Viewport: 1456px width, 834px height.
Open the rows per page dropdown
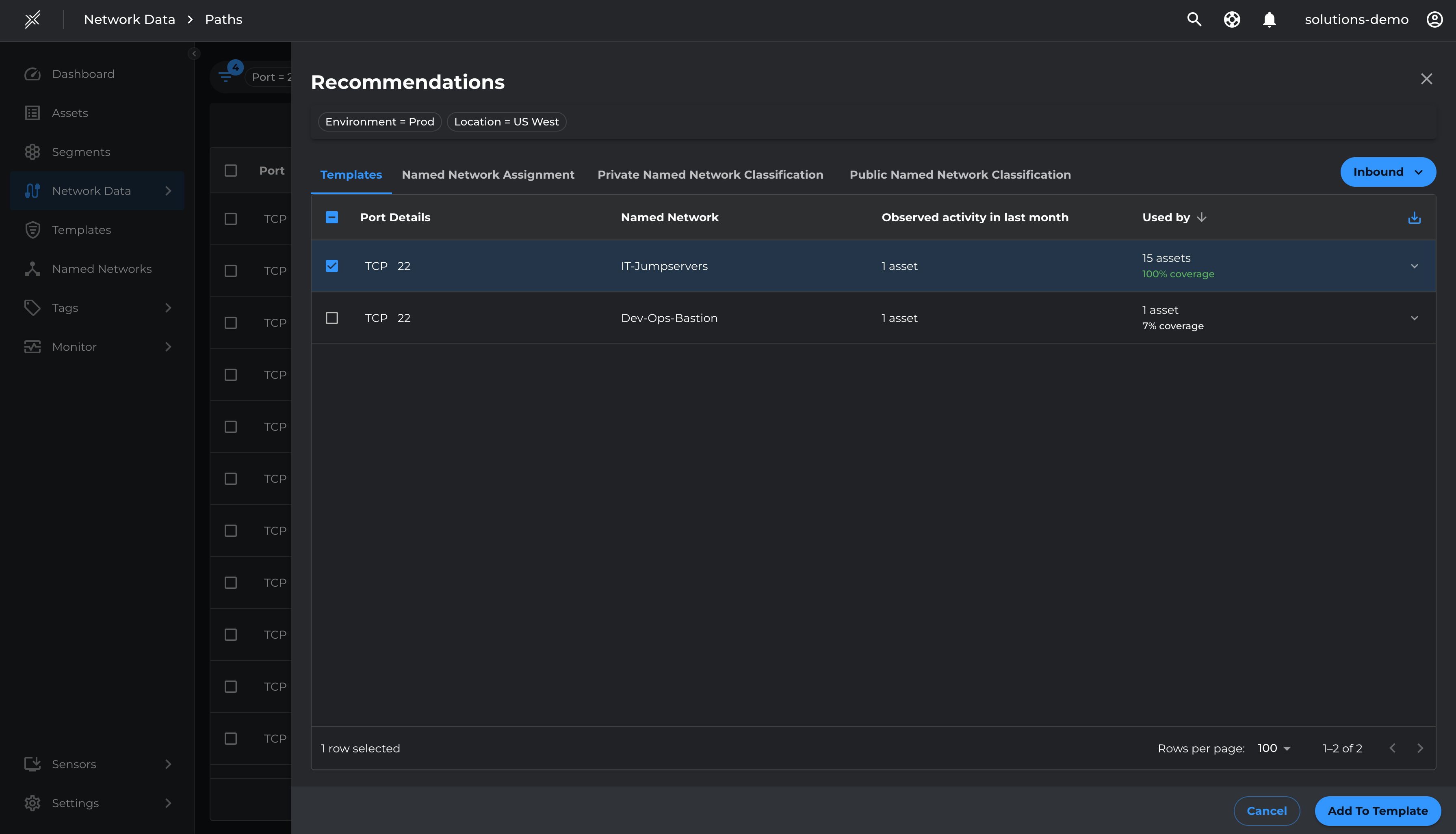tap(1274, 748)
